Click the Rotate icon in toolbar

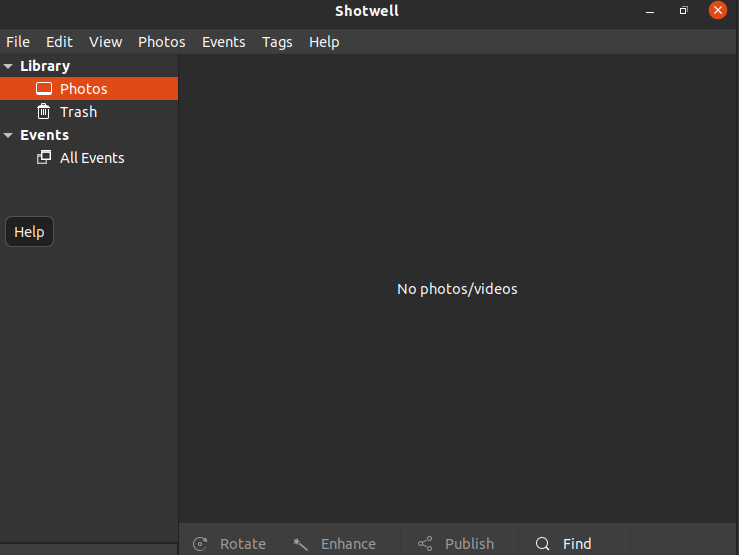click(200, 544)
